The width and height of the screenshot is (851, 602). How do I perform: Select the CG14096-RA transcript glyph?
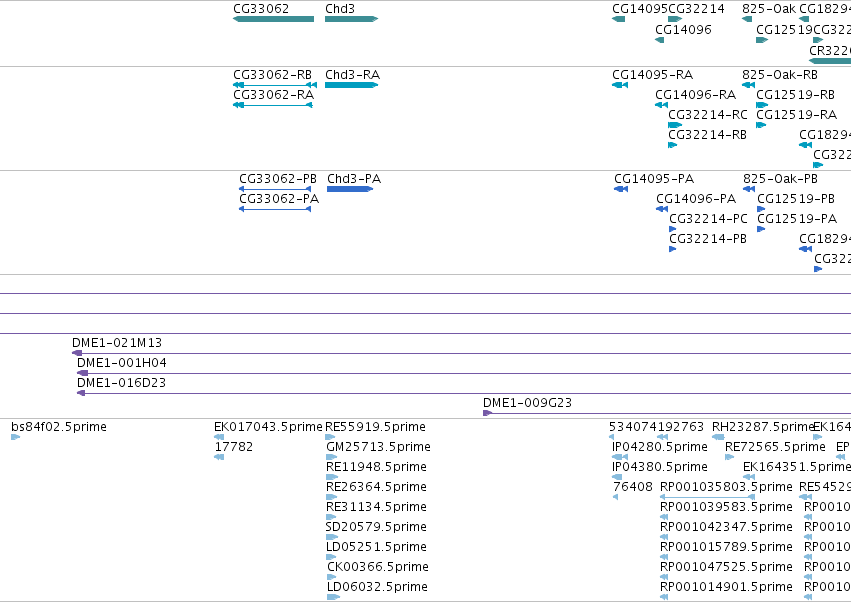[661, 105]
